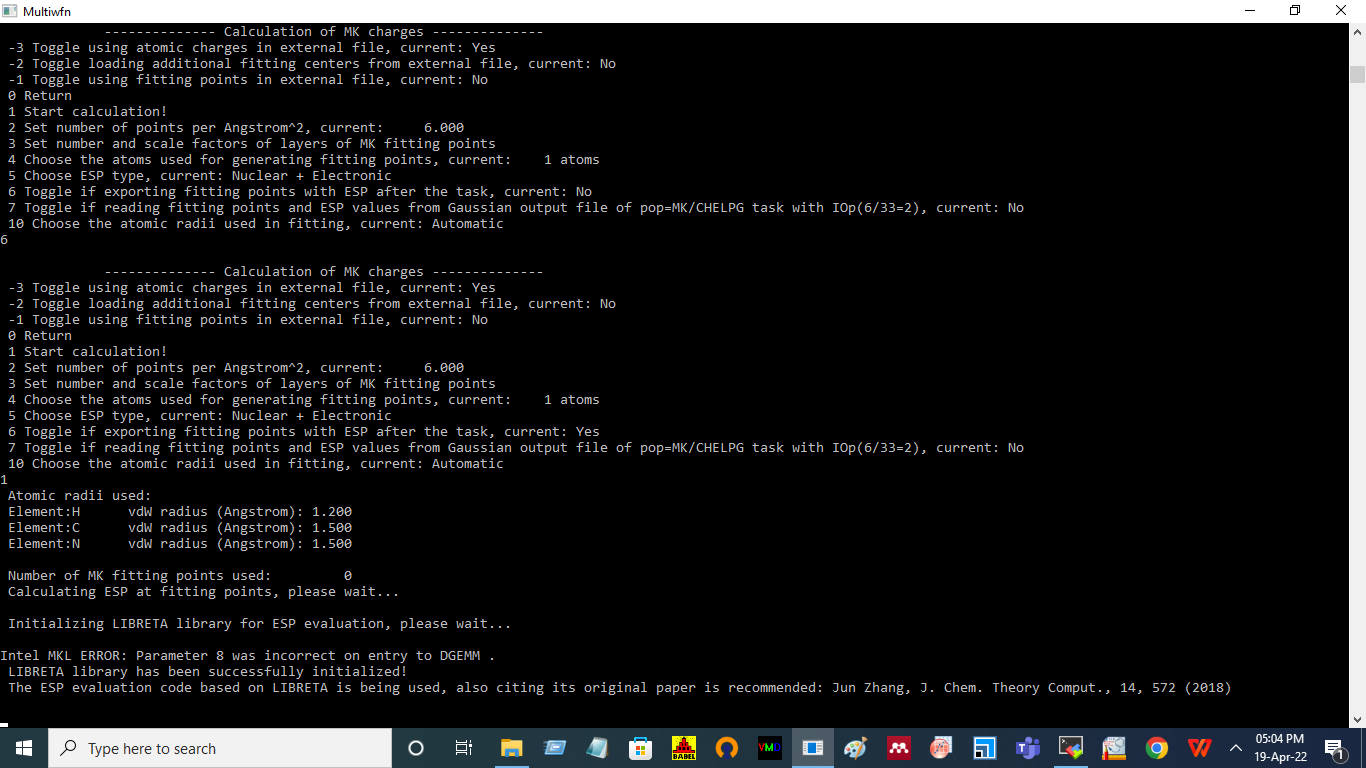Click the Element:C vdW radius line
Viewport: 1366px width, 768px height.
pyautogui.click(x=180, y=527)
